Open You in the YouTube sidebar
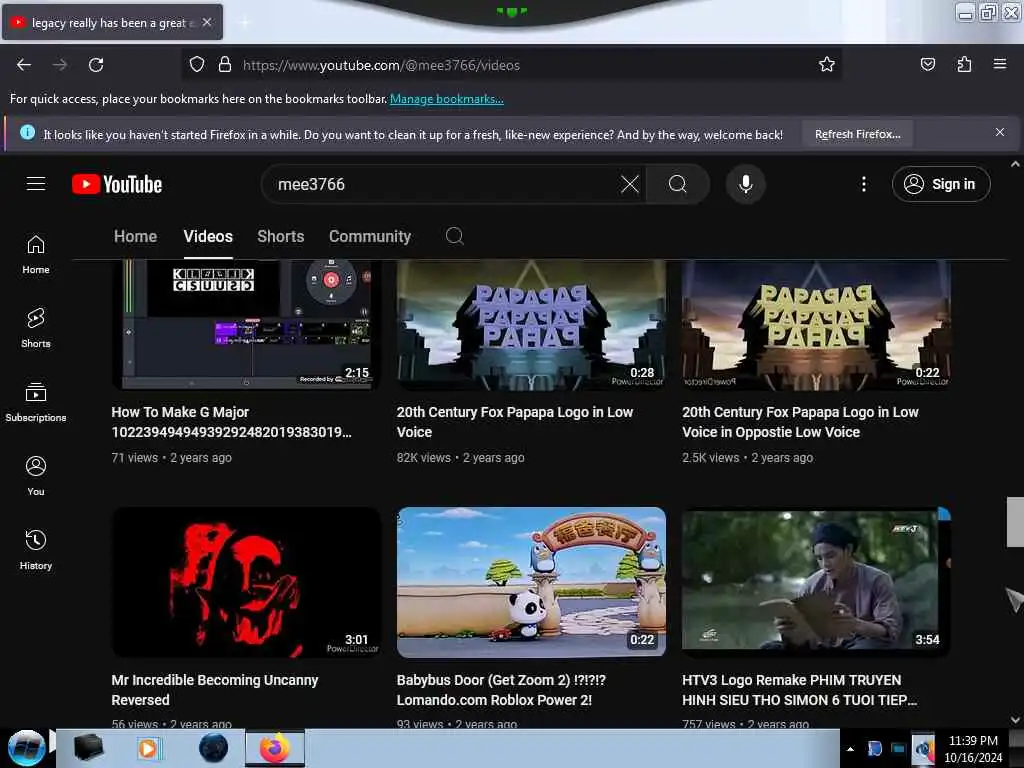 pyautogui.click(x=36, y=476)
